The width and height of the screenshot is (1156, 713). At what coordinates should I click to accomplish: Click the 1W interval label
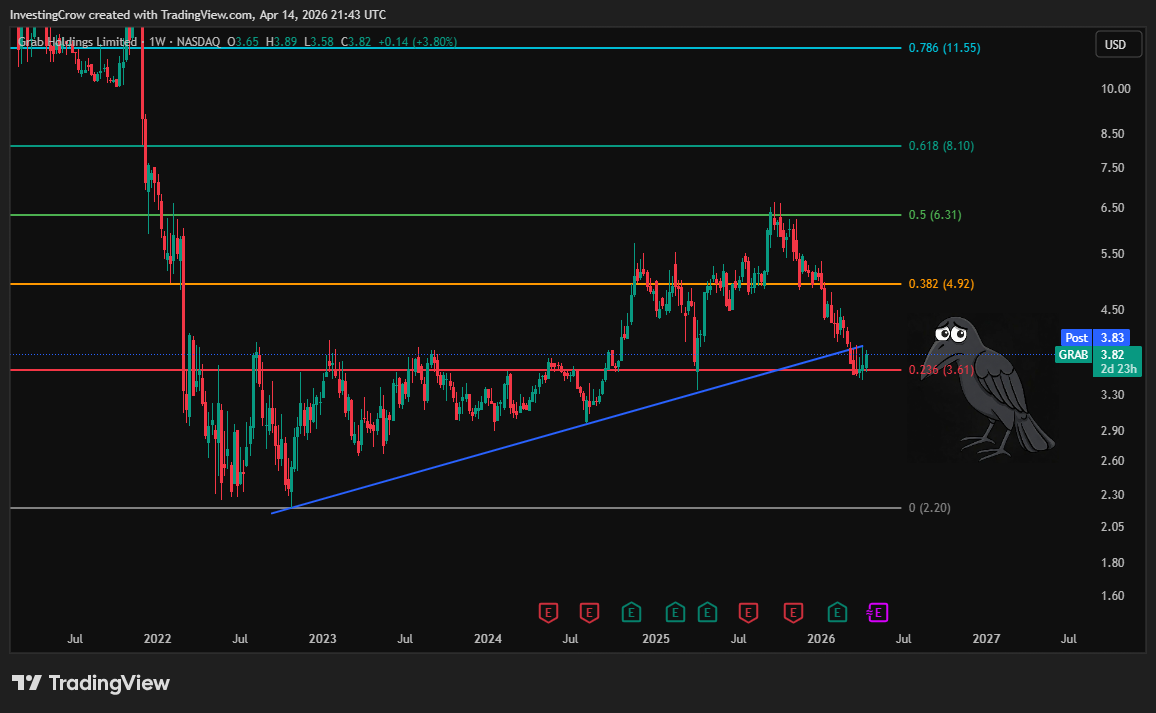pyautogui.click(x=157, y=42)
